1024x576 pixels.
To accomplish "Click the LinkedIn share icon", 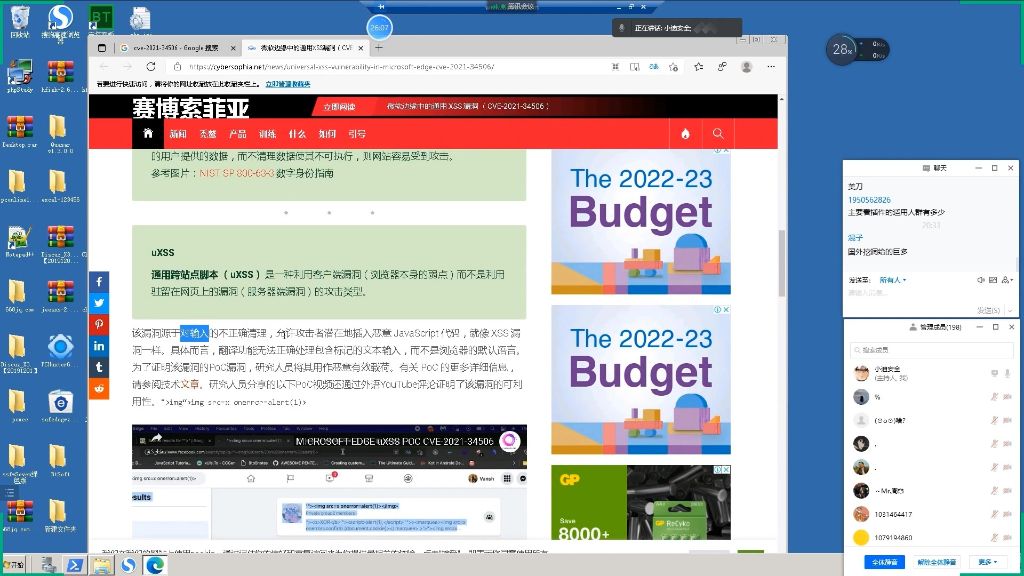I will [99, 346].
